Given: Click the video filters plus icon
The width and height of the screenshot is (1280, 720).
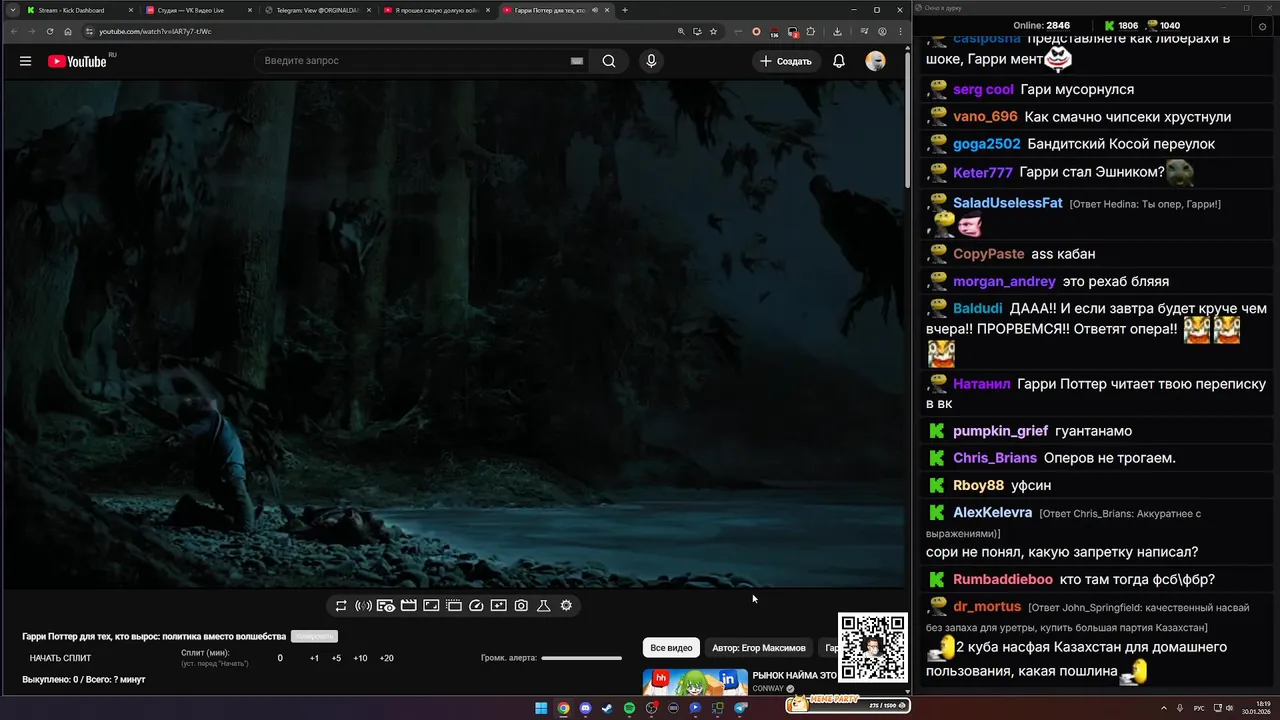Looking at the screenshot, I should click(x=498, y=606).
